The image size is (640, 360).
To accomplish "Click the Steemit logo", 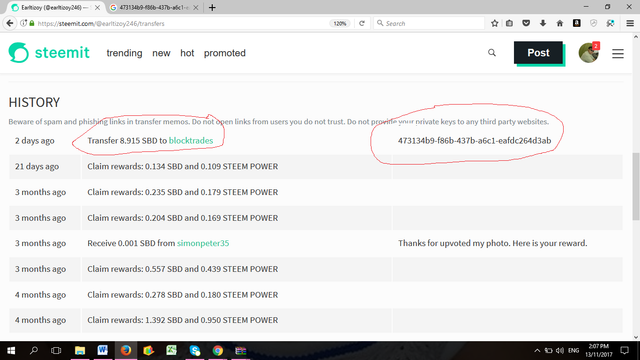I will click(49, 53).
